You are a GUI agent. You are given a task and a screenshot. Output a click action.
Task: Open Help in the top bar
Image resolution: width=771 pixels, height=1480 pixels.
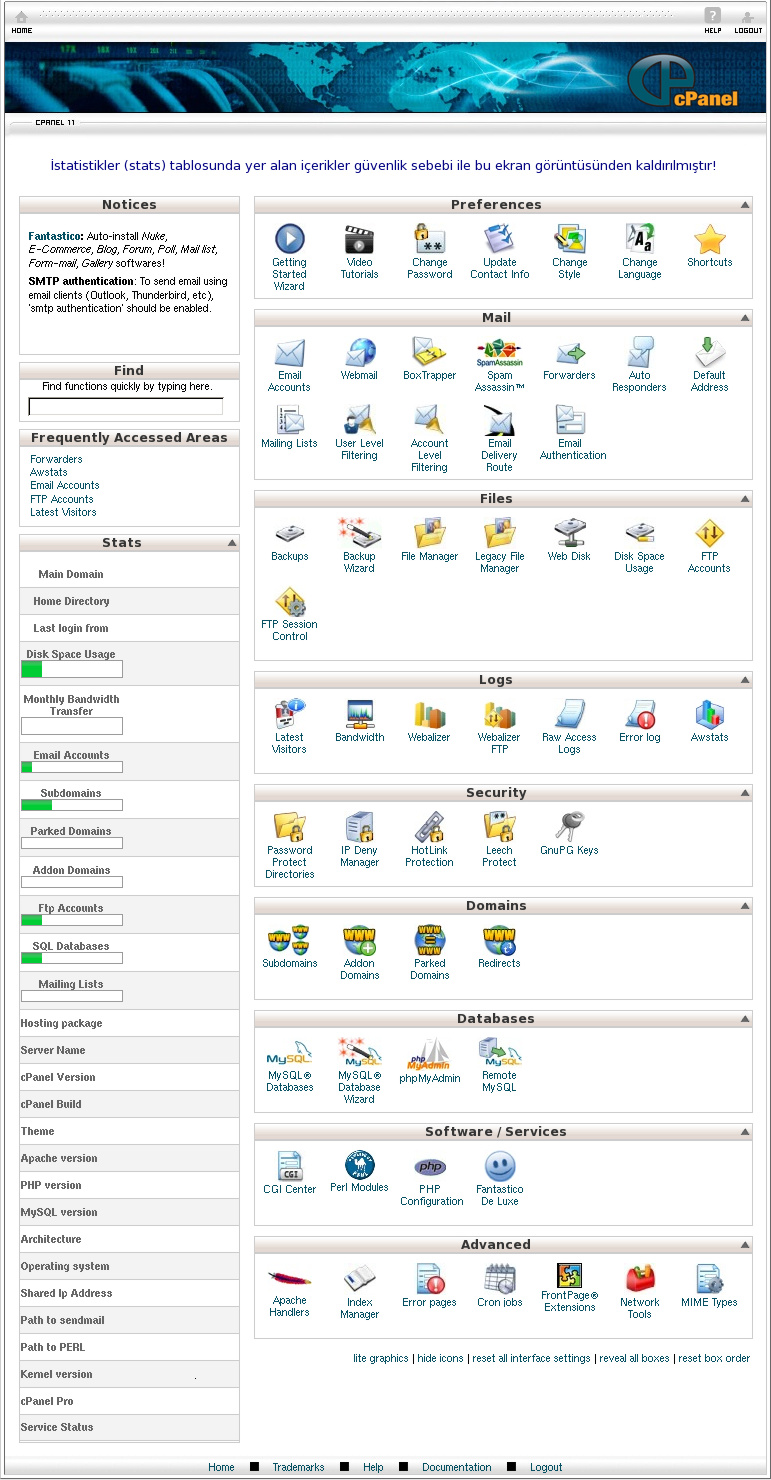712,22
